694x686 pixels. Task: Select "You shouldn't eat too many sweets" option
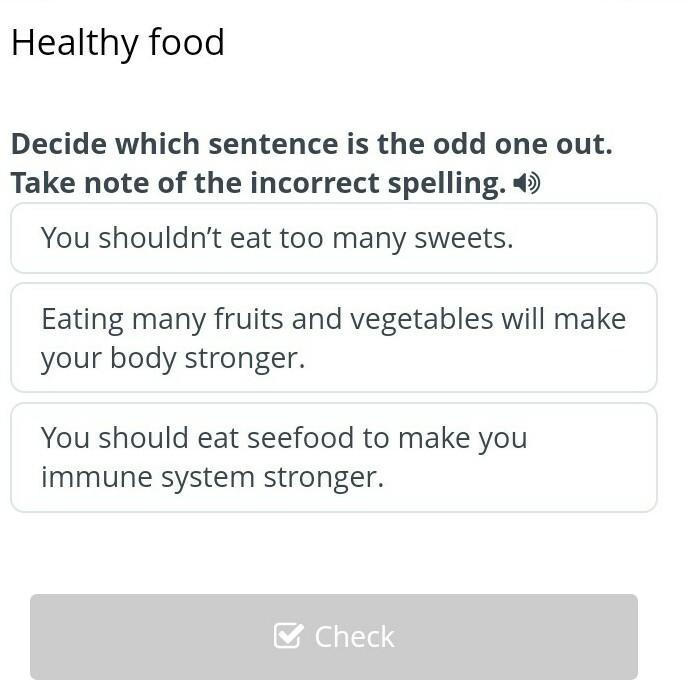pos(333,238)
